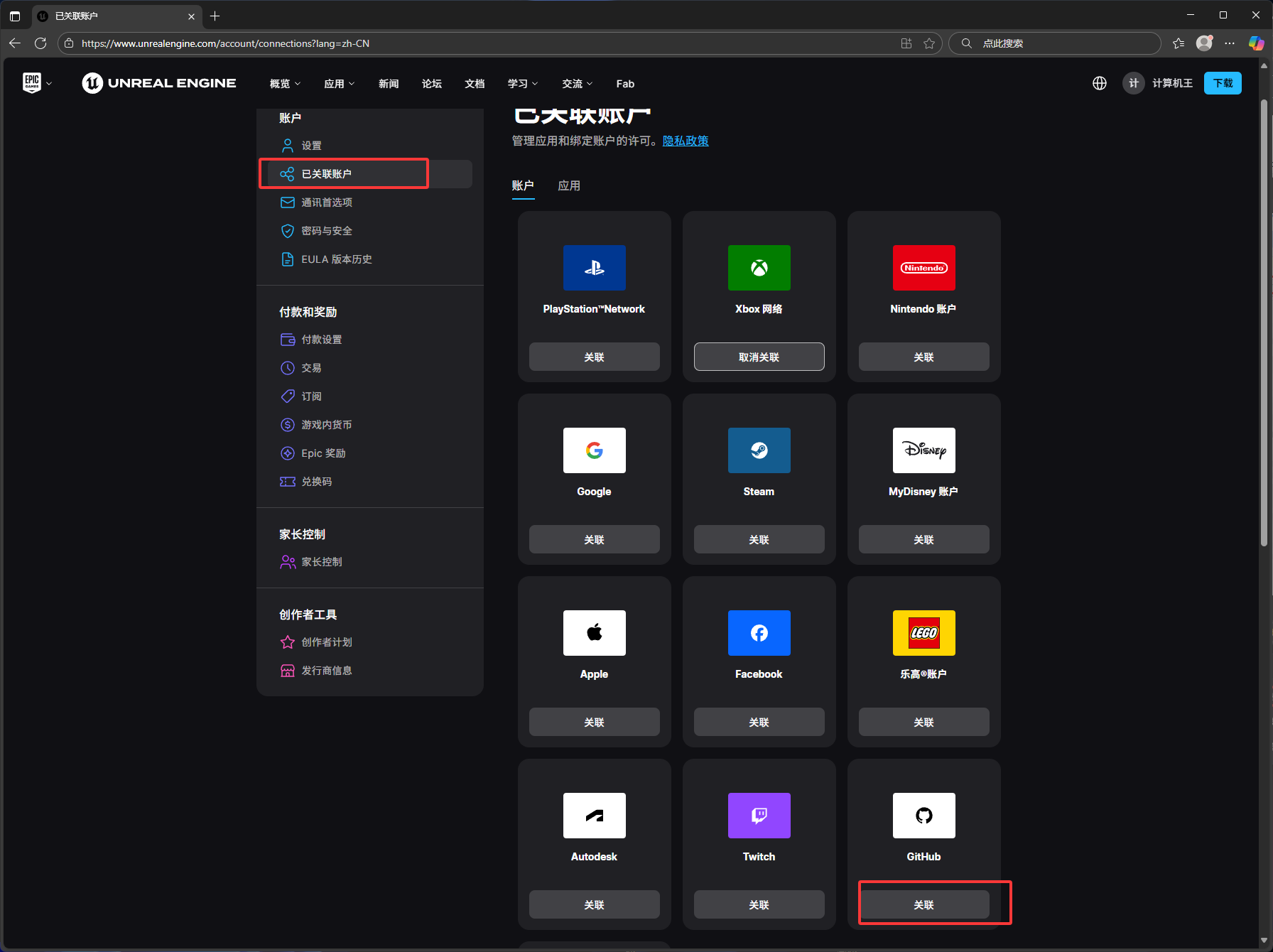Open the language globe icon

[x=1100, y=83]
